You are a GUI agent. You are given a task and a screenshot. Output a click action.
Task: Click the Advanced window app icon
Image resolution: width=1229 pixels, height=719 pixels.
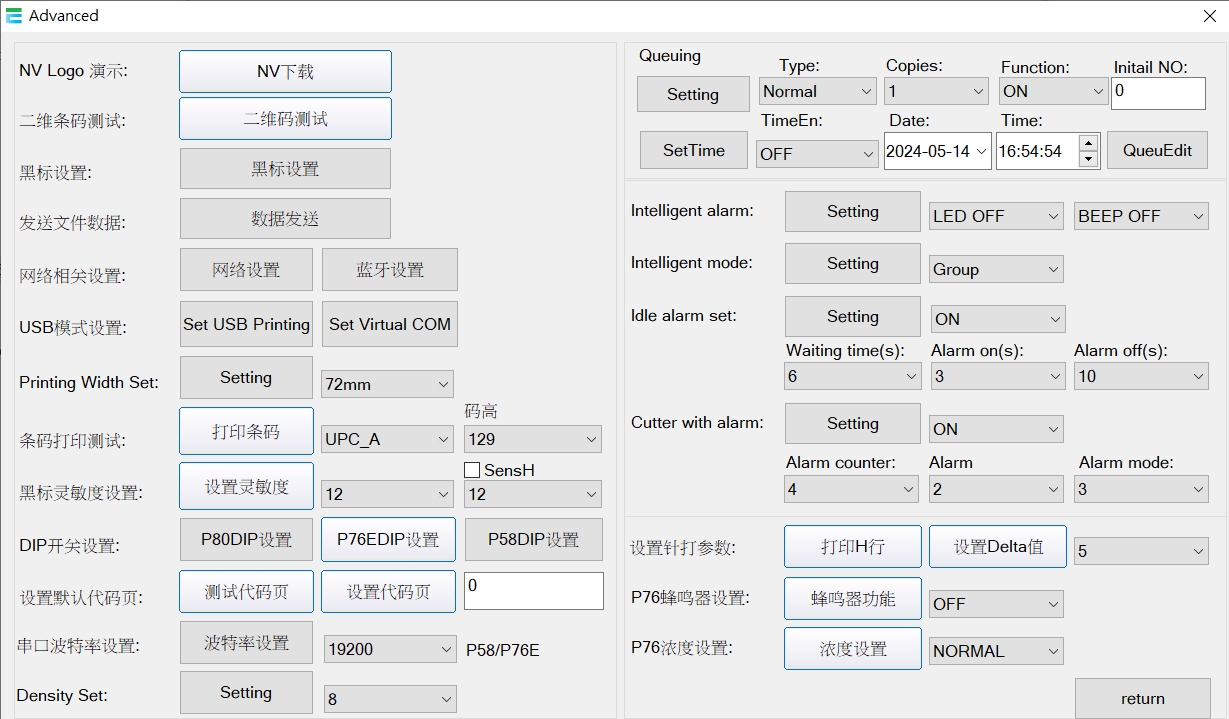pos(14,15)
